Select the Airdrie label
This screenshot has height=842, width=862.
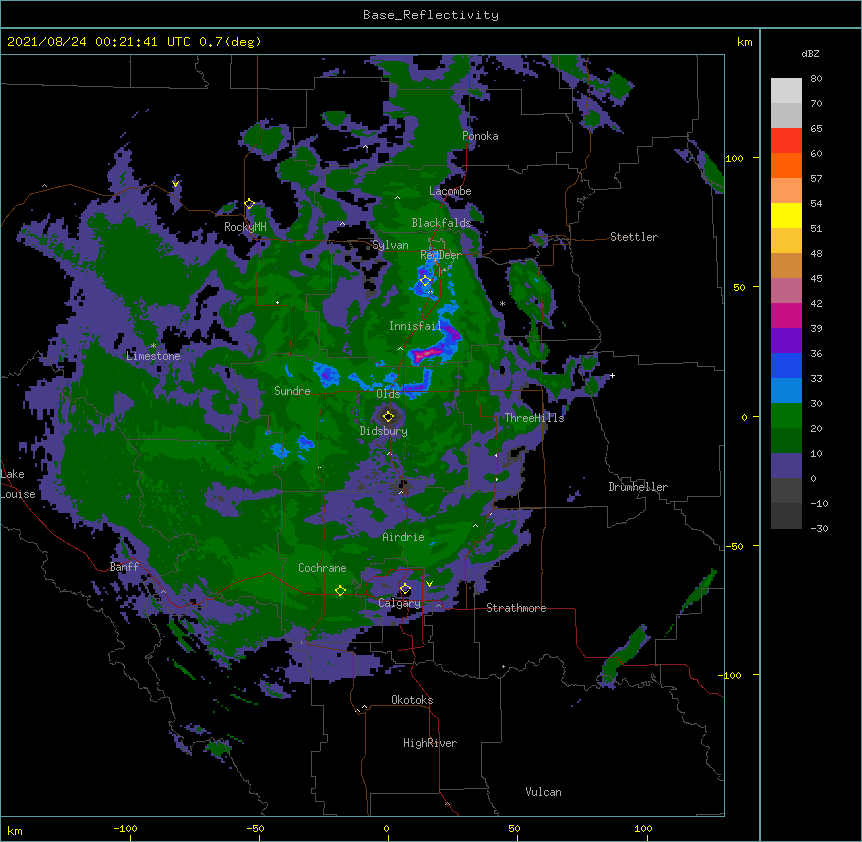[403, 537]
